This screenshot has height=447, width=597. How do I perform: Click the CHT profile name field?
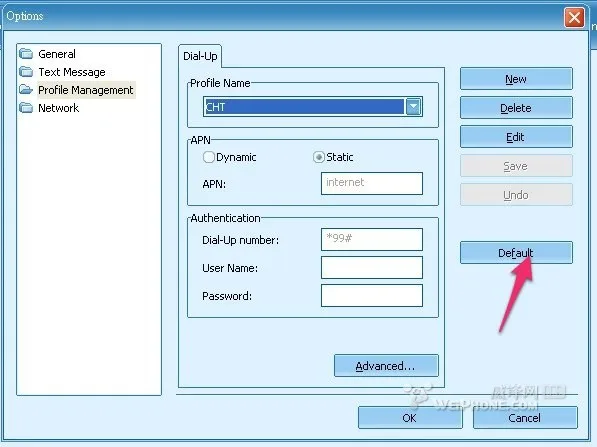coord(304,107)
